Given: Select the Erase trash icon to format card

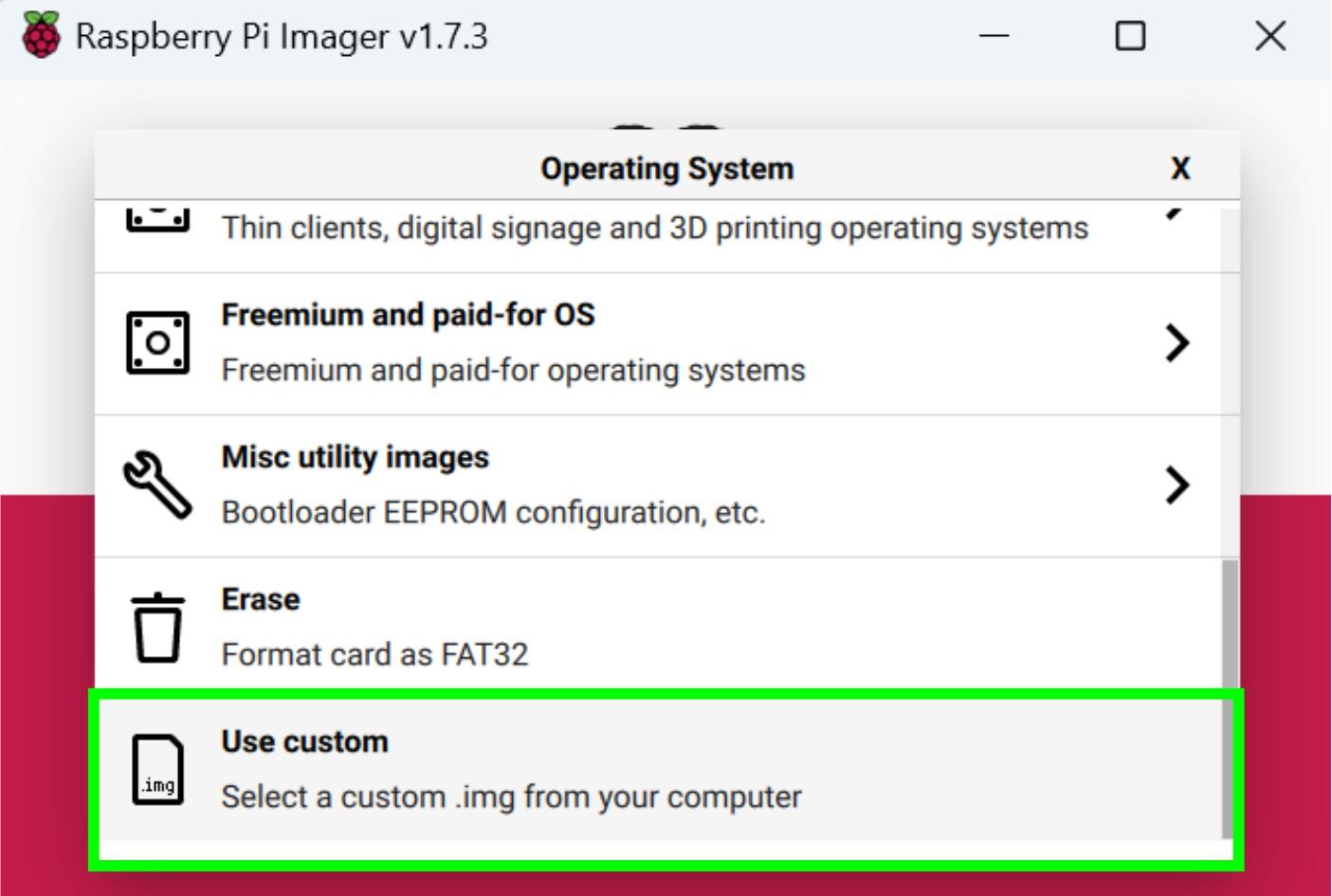Looking at the screenshot, I should click(158, 626).
